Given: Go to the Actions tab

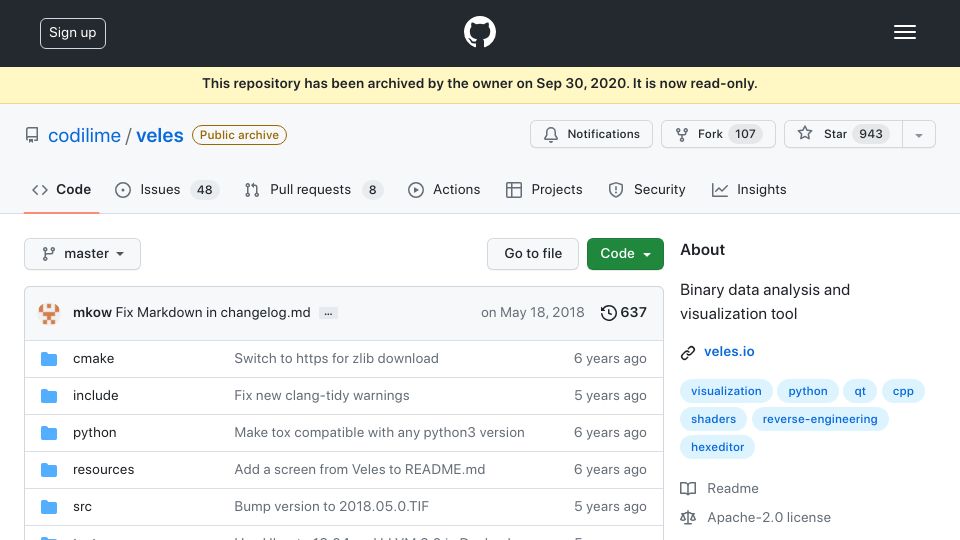Looking at the screenshot, I should 444,190.
